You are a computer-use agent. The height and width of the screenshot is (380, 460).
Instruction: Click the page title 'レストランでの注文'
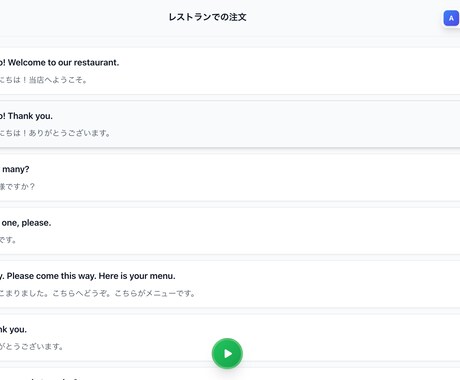coord(207,17)
